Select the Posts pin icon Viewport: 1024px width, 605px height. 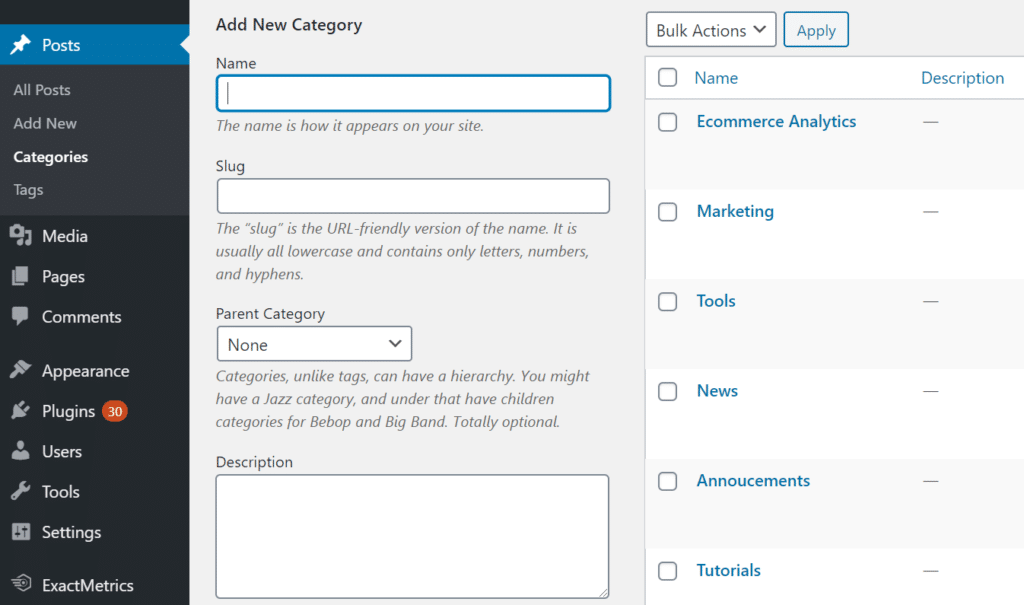[22, 44]
